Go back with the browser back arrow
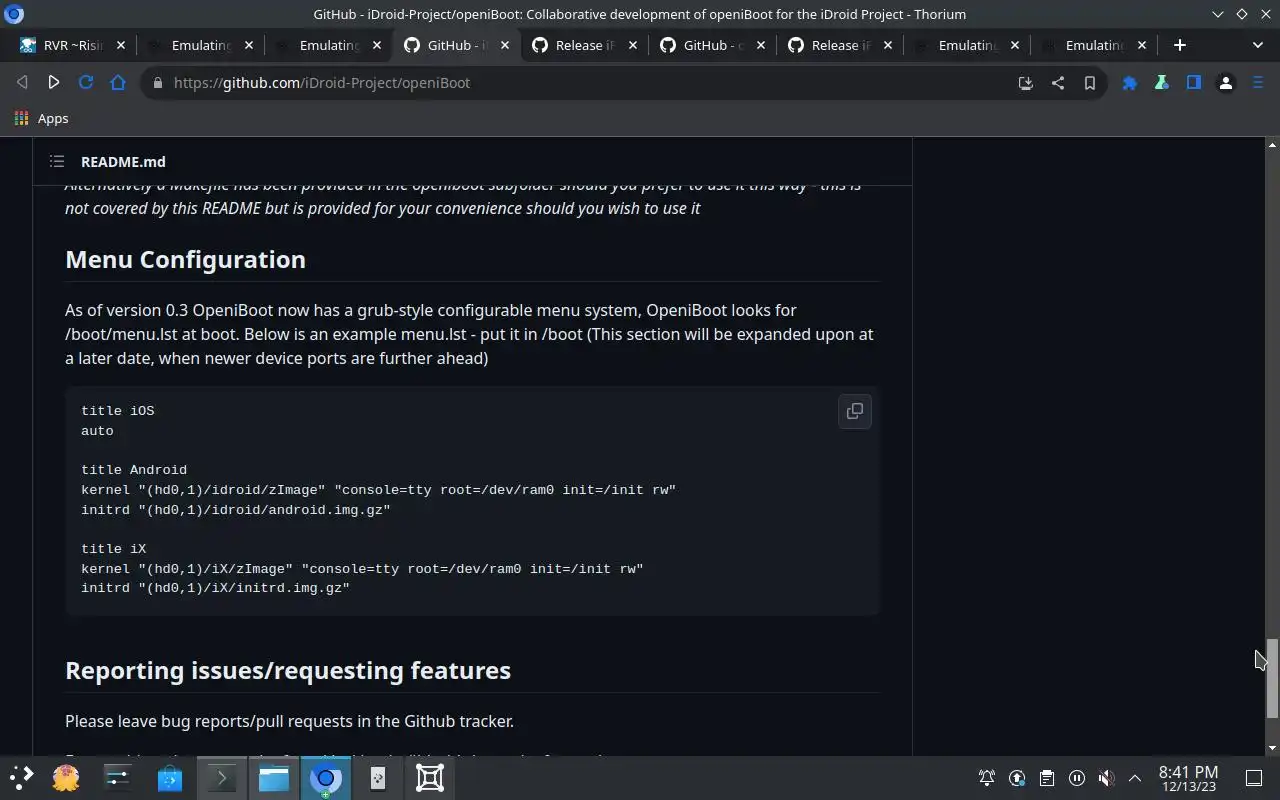Screen dimensions: 1280x800 click(22, 83)
